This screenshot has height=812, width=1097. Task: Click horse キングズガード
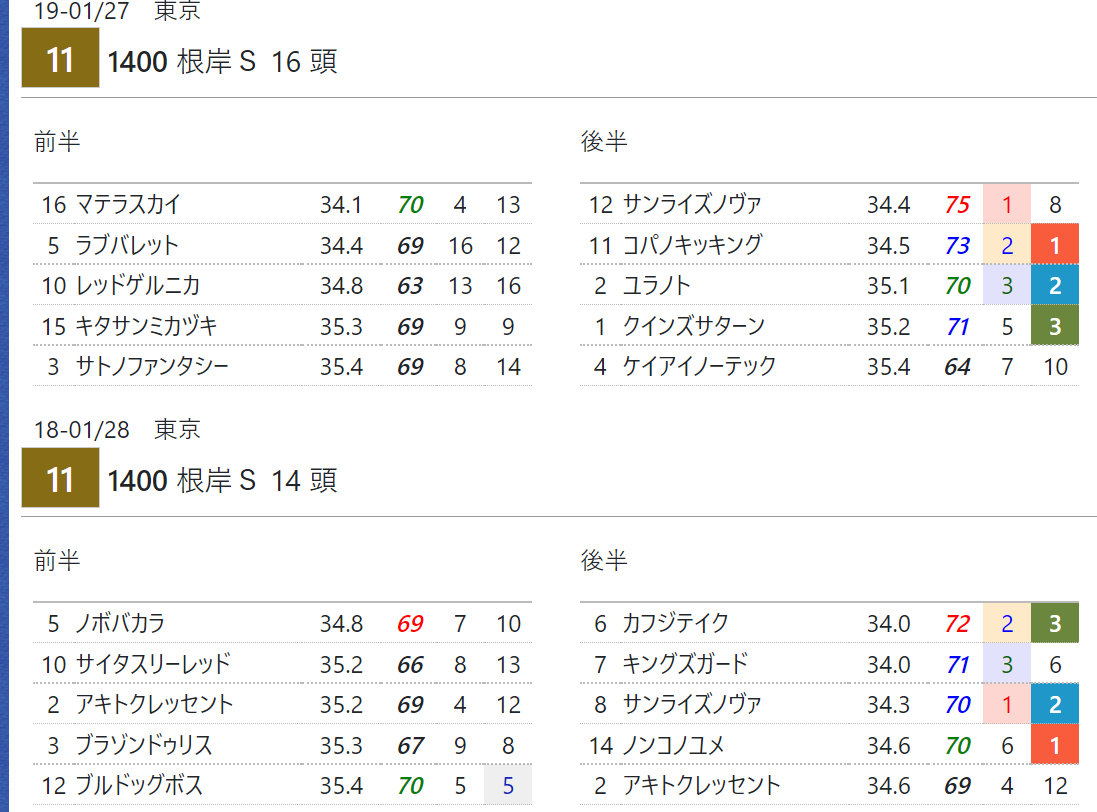(685, 663)
